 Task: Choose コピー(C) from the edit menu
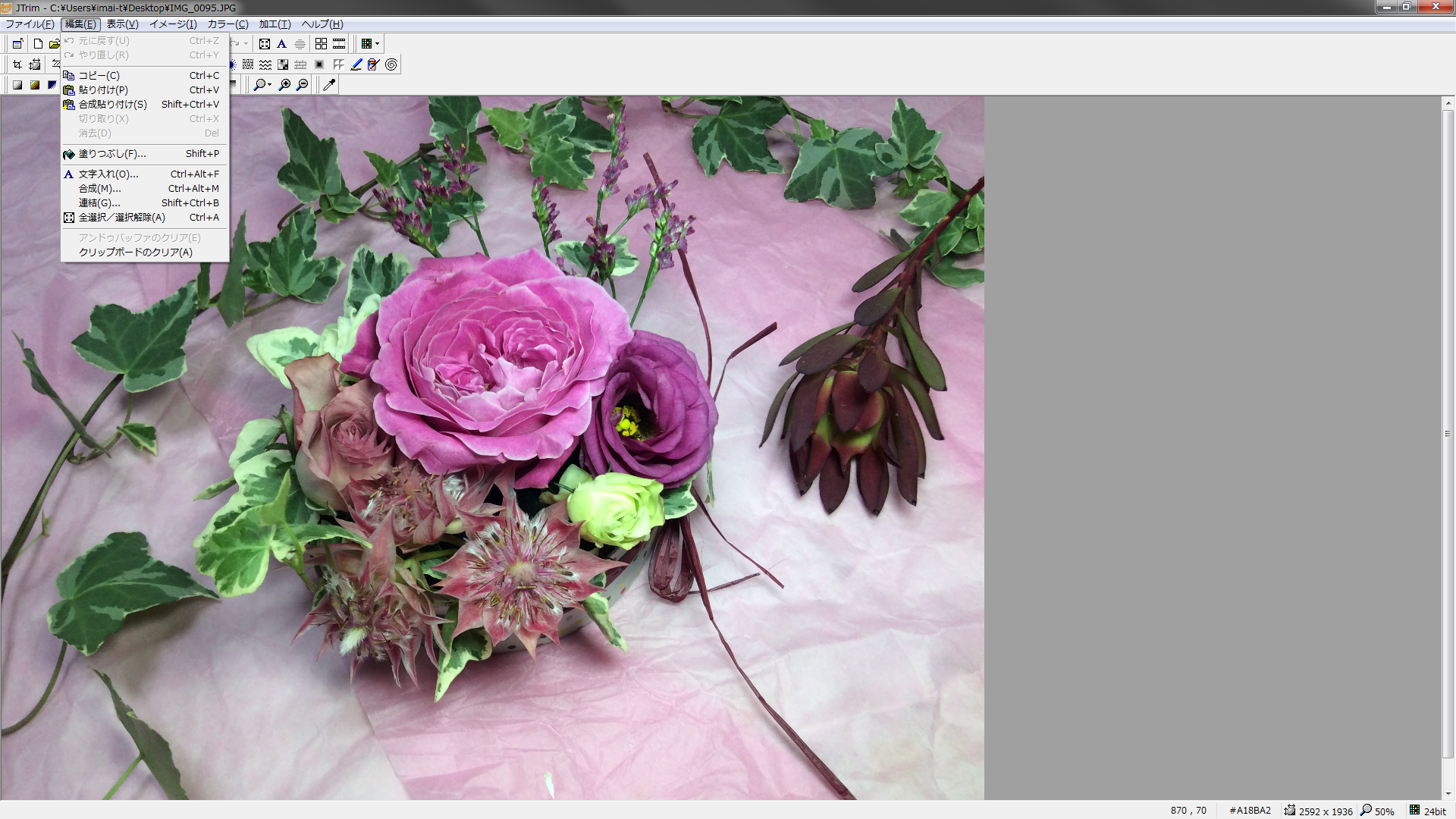coord(99,76)
